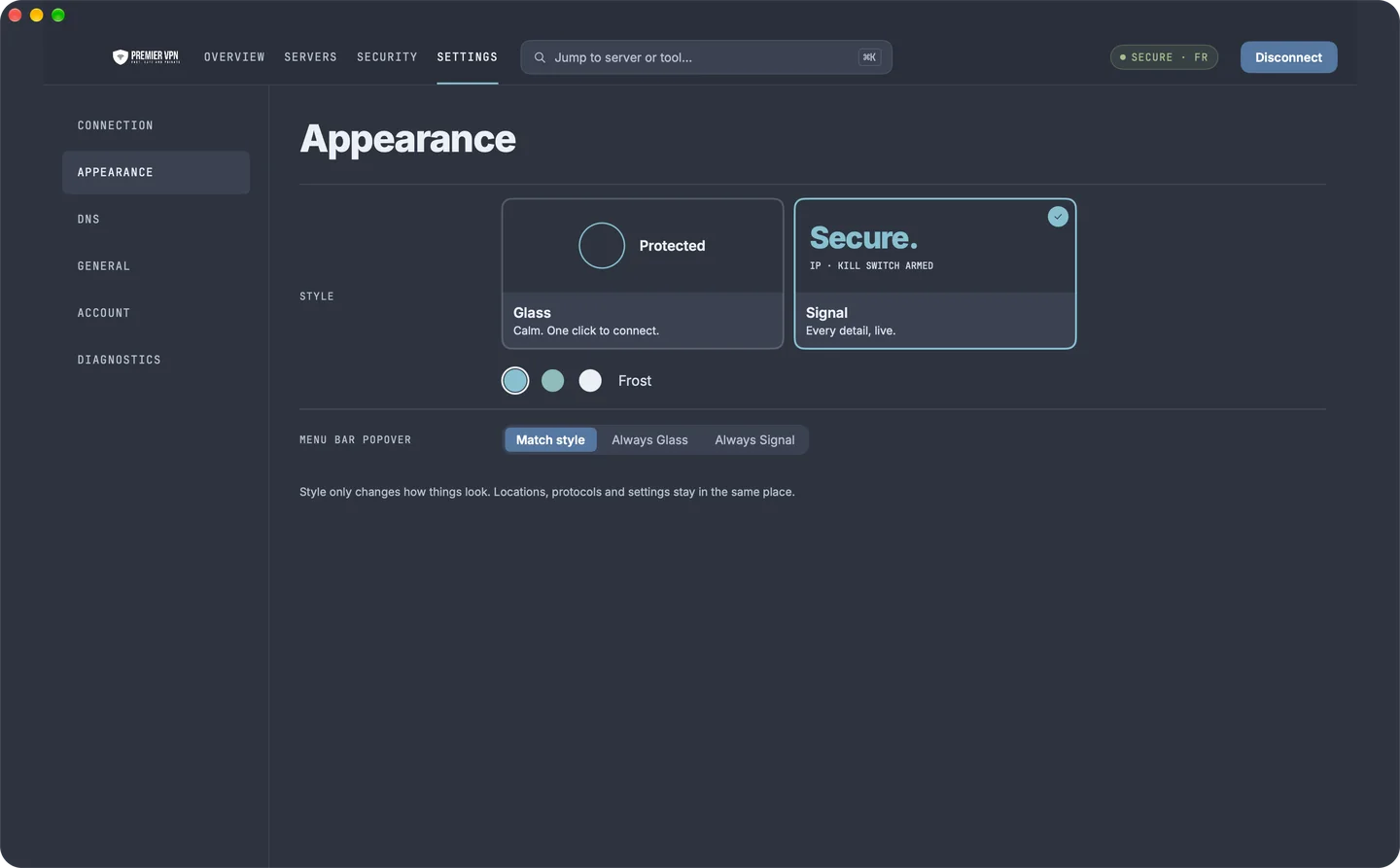
Task: Click the Appearance page heading
Action: pos(407,139)
